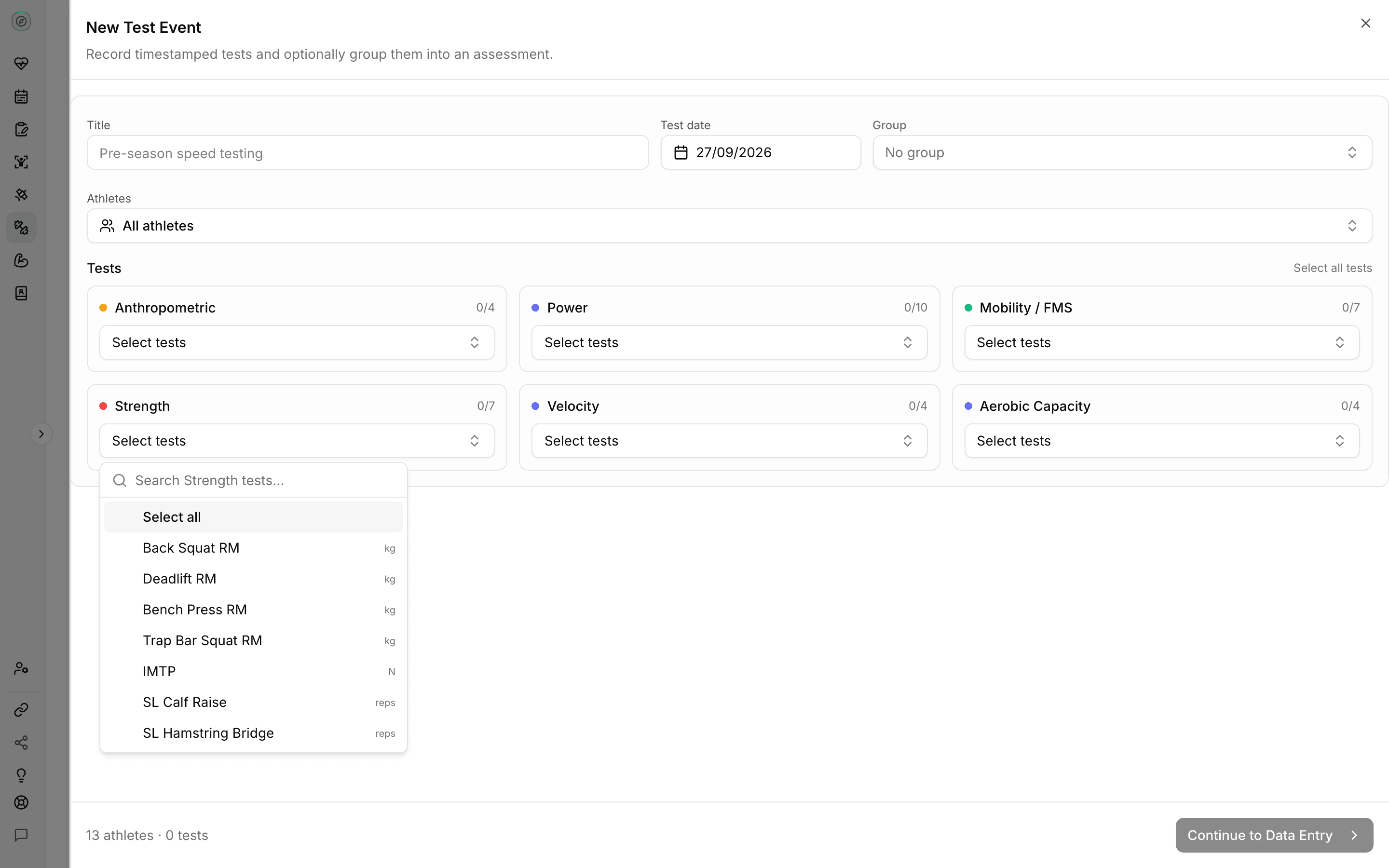Screen dimensions: 1389x868
Task: Click the body scan icon in sidebar
Action: click(x=21, y=162)
